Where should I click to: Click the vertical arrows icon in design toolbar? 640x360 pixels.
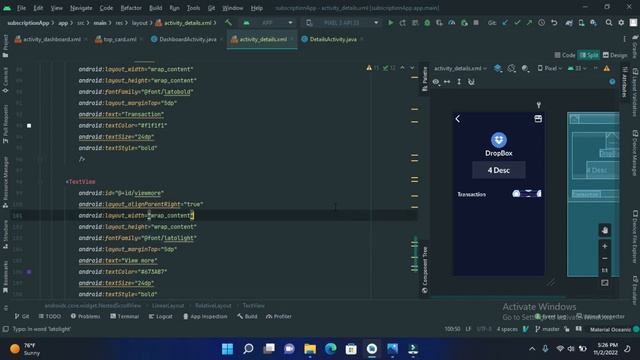tap(459, 82)
